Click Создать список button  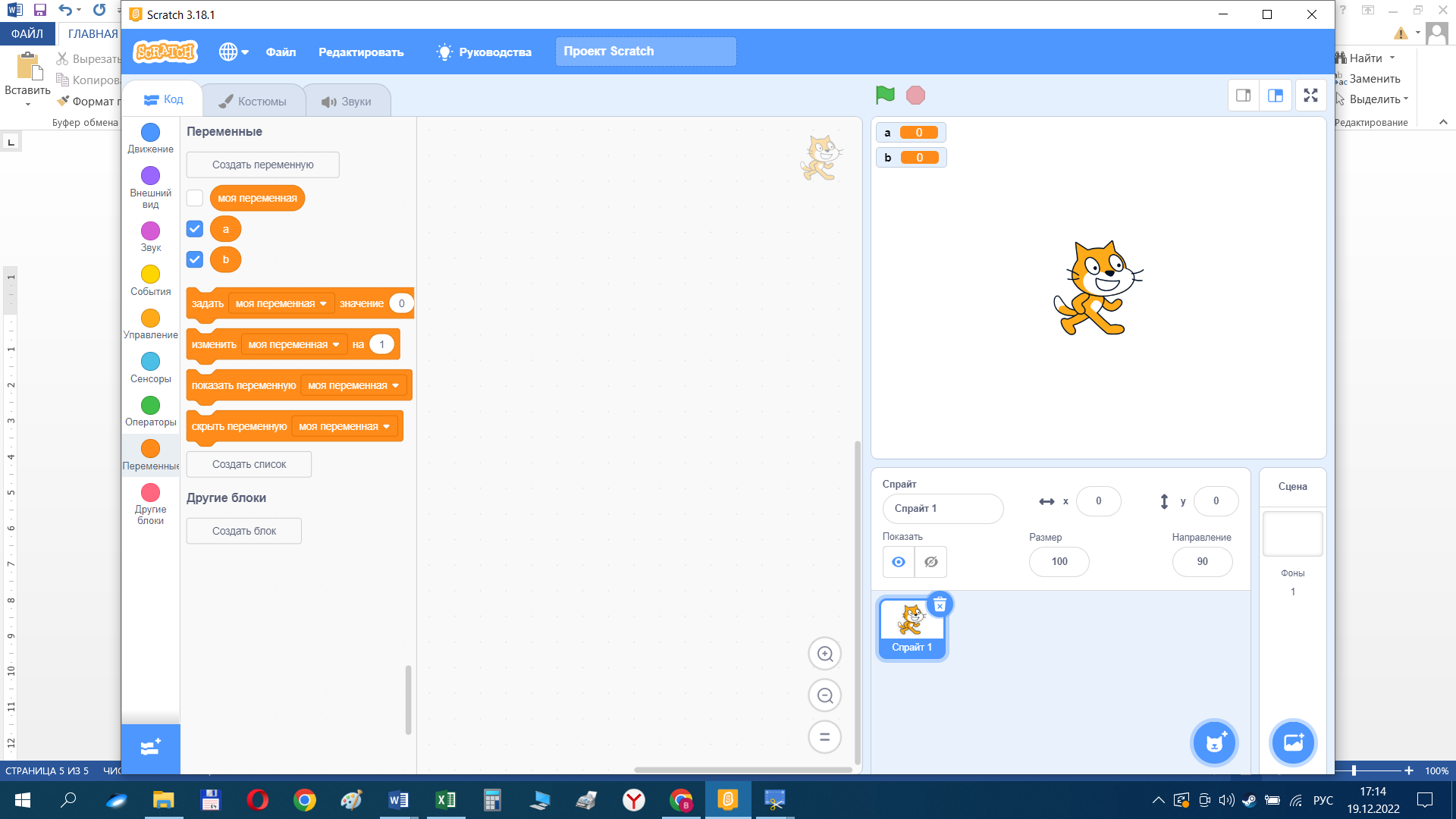point(249,464)
